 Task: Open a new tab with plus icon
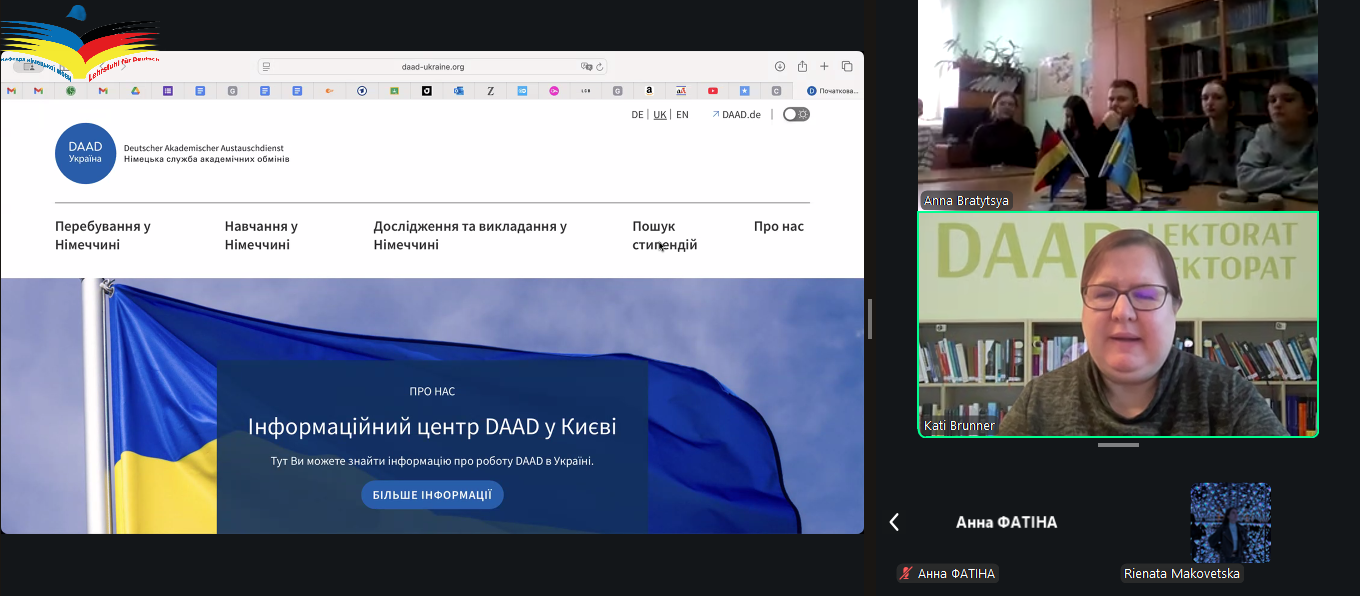click(x=824, y=67)
